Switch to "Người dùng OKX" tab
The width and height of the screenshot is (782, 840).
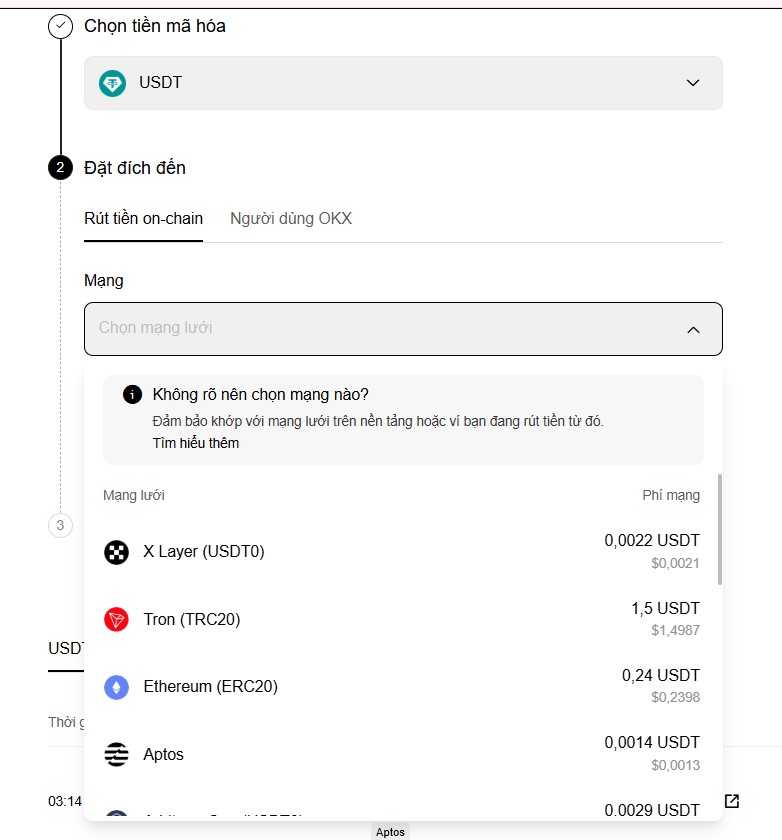pyautogui.click(x=291, y=219)
